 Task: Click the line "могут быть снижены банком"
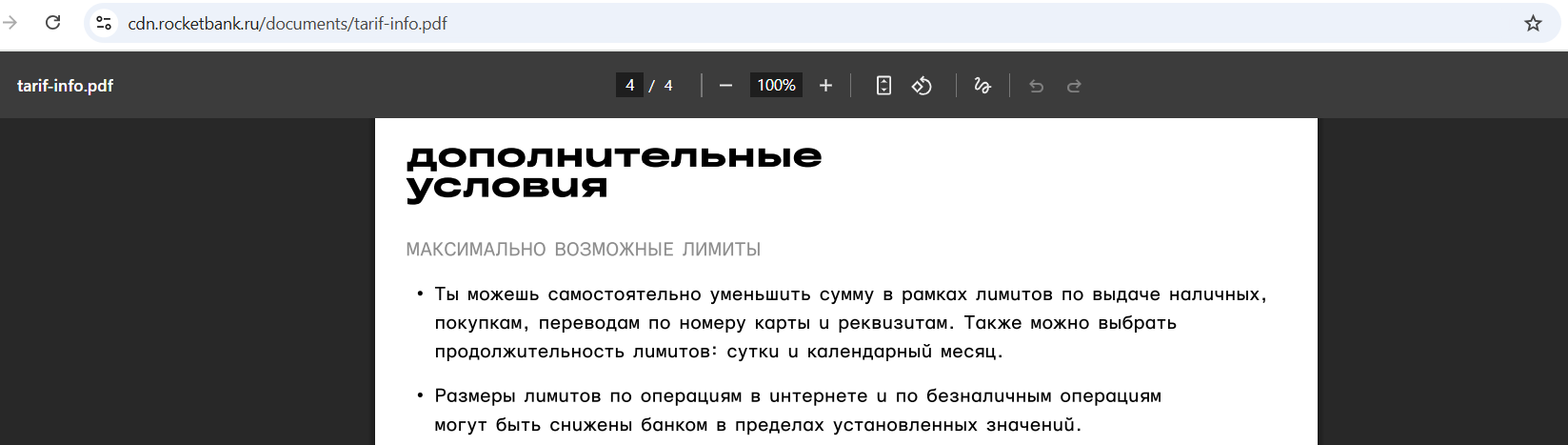coord(758,425)
